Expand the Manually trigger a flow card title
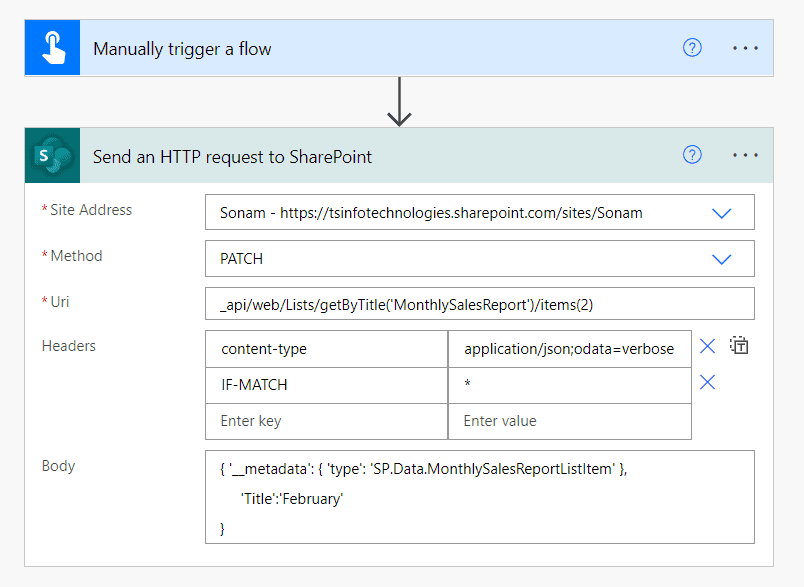Viewport: 804px width, 587px height. (182, 49)
